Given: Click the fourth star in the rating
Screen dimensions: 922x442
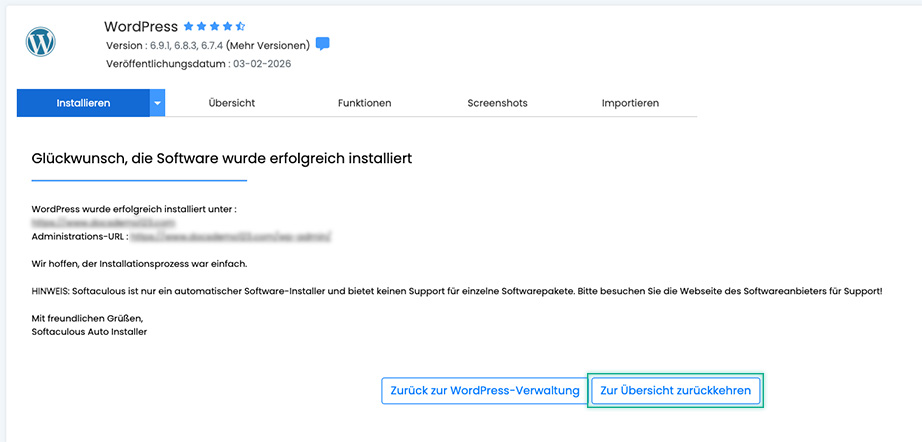Looking at the screenshot, I should coord(227,26).
